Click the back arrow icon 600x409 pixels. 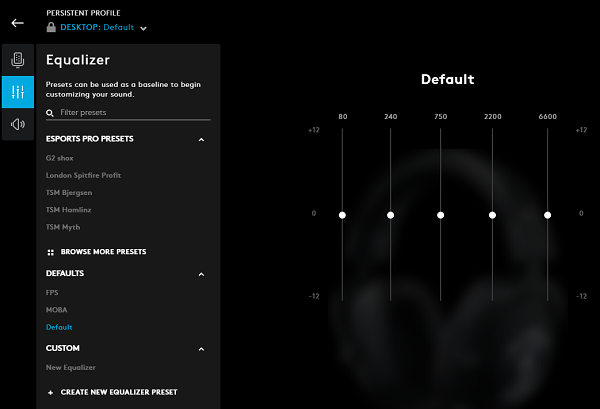(x=17, y=23)
